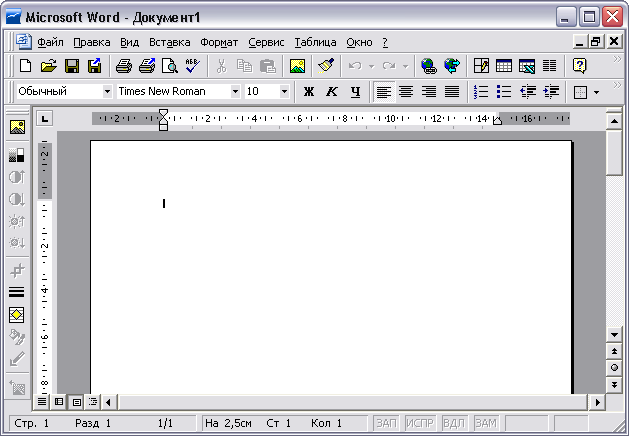Screen dimensions: 629x436
Task: Open the Таблица menu
Action: pos(316,42)
